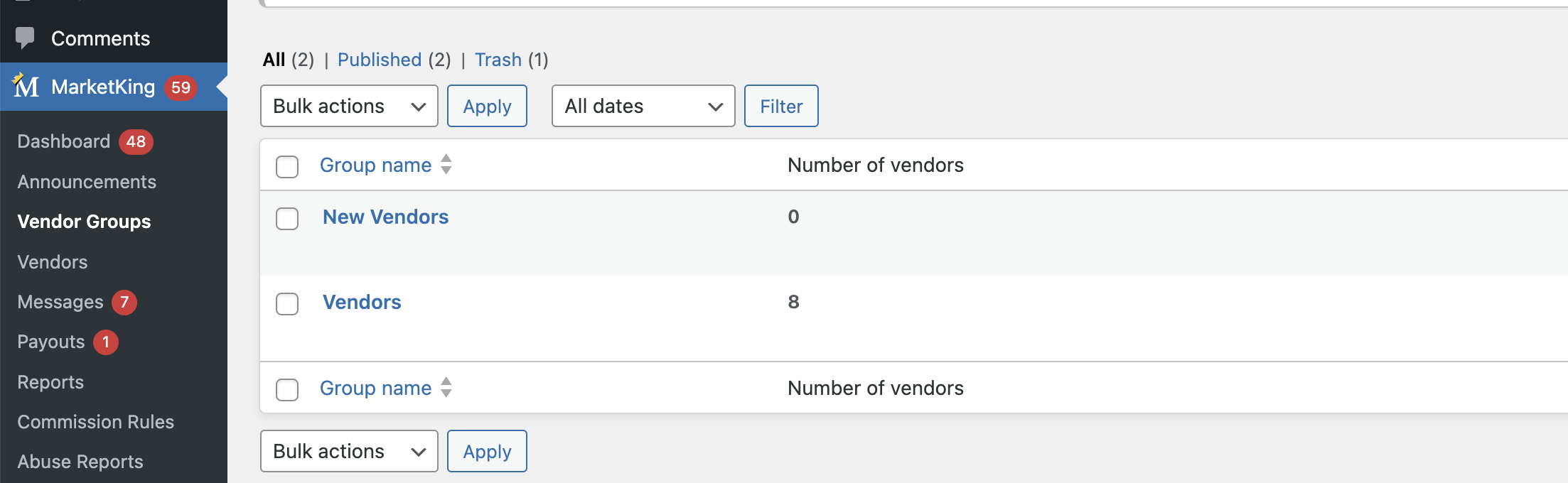Click the sort arrows beside bottom Group name
The image size is (1568, 483).
[x=446, y=387]
